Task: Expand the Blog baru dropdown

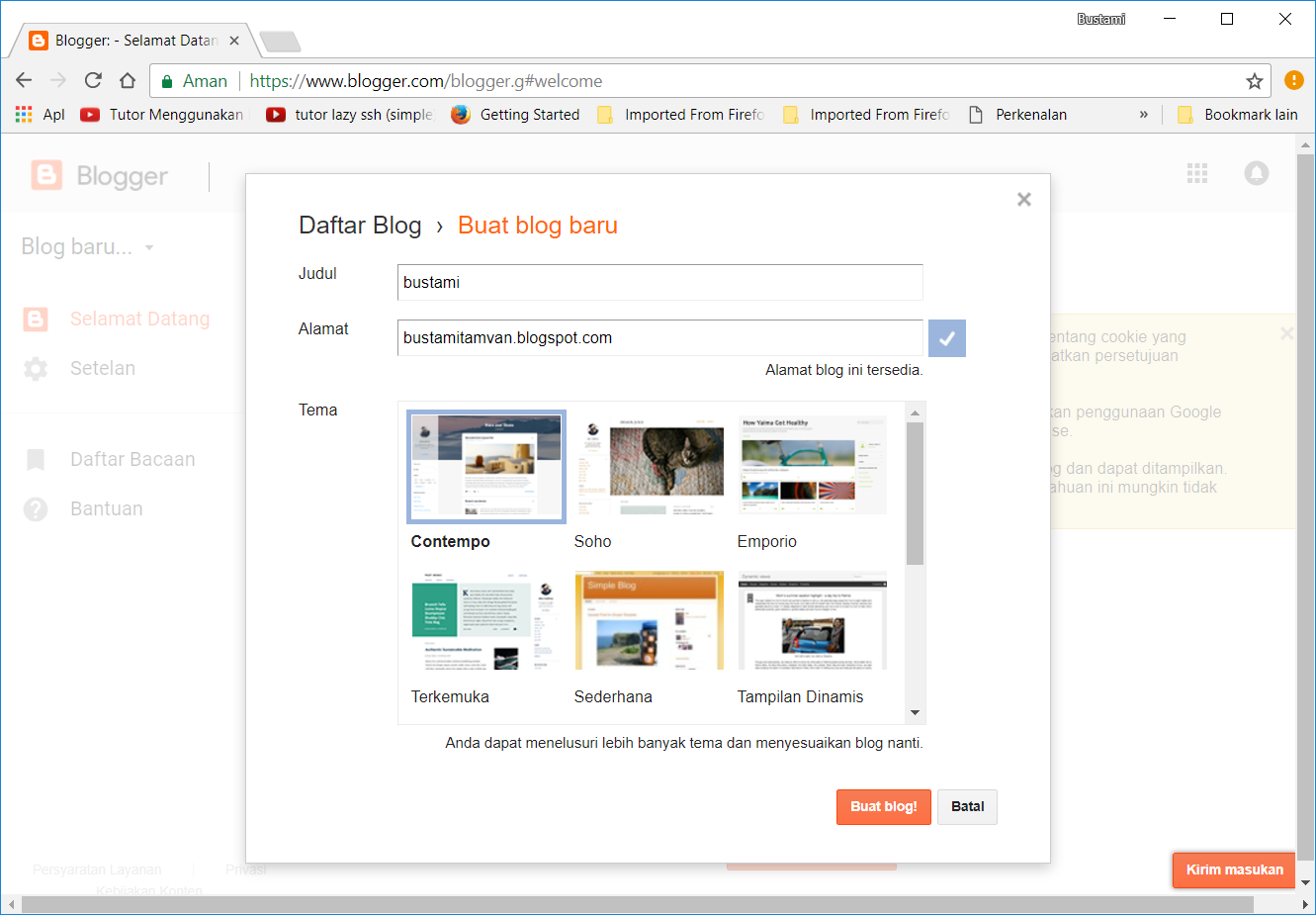Action: point(87,247)
